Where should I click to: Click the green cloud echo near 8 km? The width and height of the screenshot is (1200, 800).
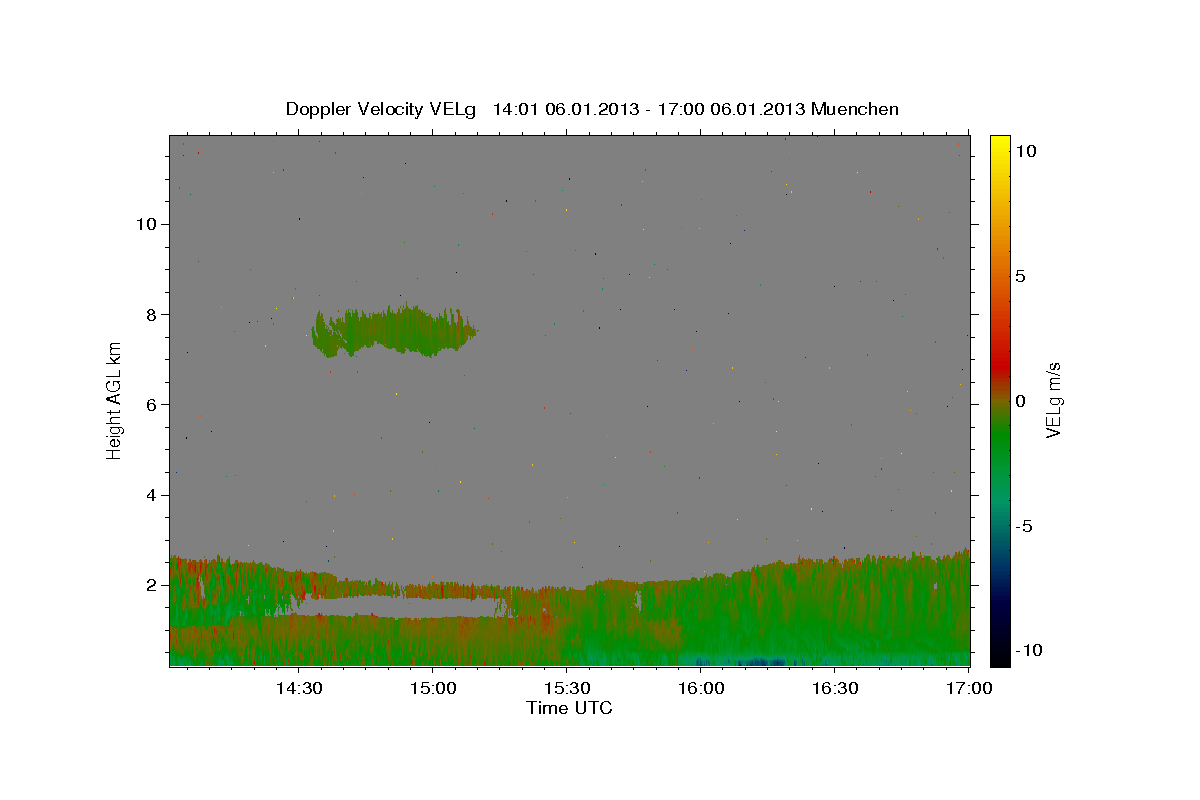(x=392, y=331)
